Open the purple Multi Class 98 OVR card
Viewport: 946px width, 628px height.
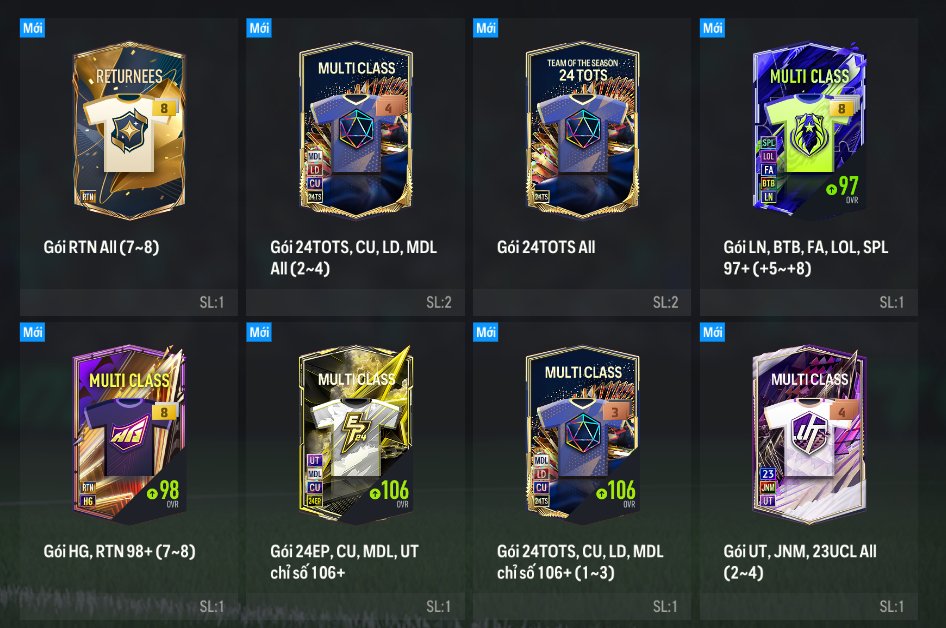point(129,434)
